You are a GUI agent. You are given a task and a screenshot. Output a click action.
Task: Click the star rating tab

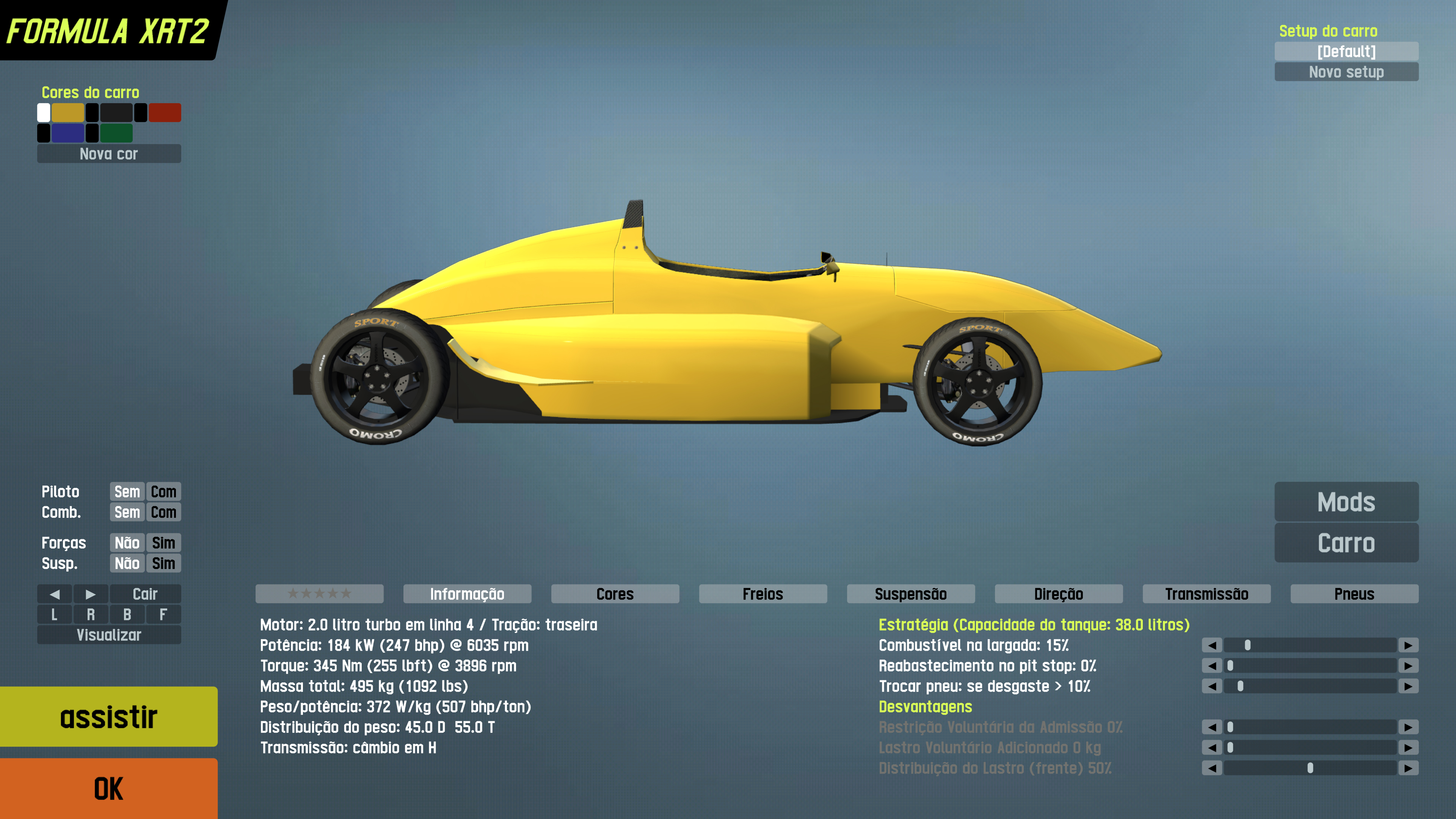pos(319,594)
